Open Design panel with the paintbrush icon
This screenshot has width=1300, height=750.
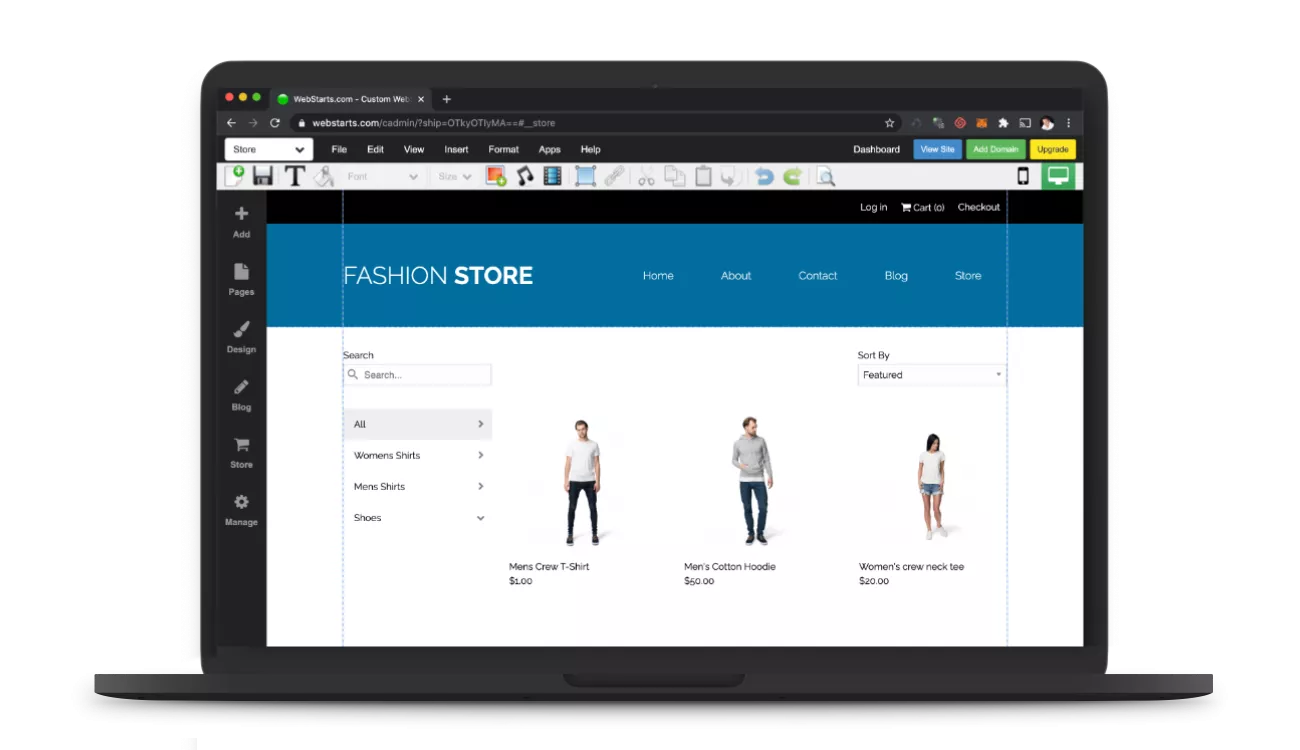(x=241, y=337)
